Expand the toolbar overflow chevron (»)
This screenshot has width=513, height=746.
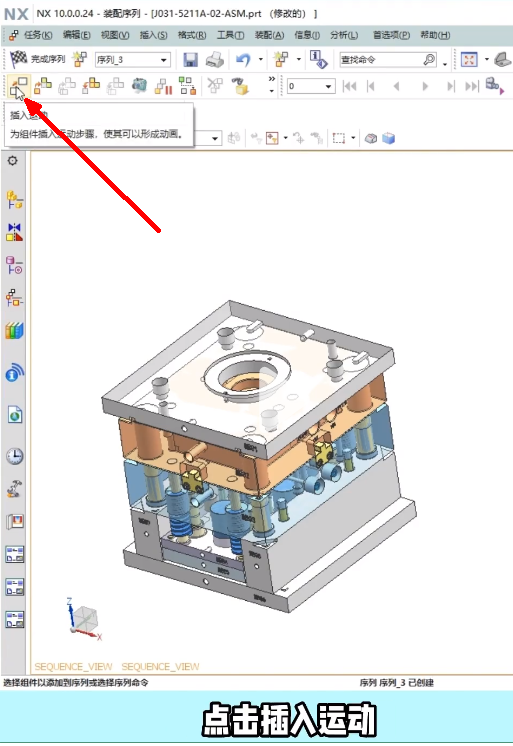click(x=272, y=79)
